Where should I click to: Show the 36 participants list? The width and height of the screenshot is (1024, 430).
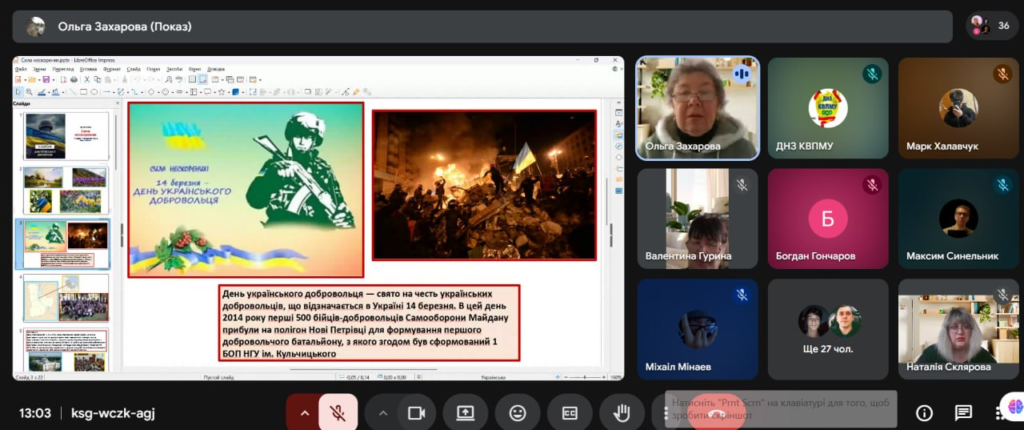pyautogui.click(x=991, y=26)
